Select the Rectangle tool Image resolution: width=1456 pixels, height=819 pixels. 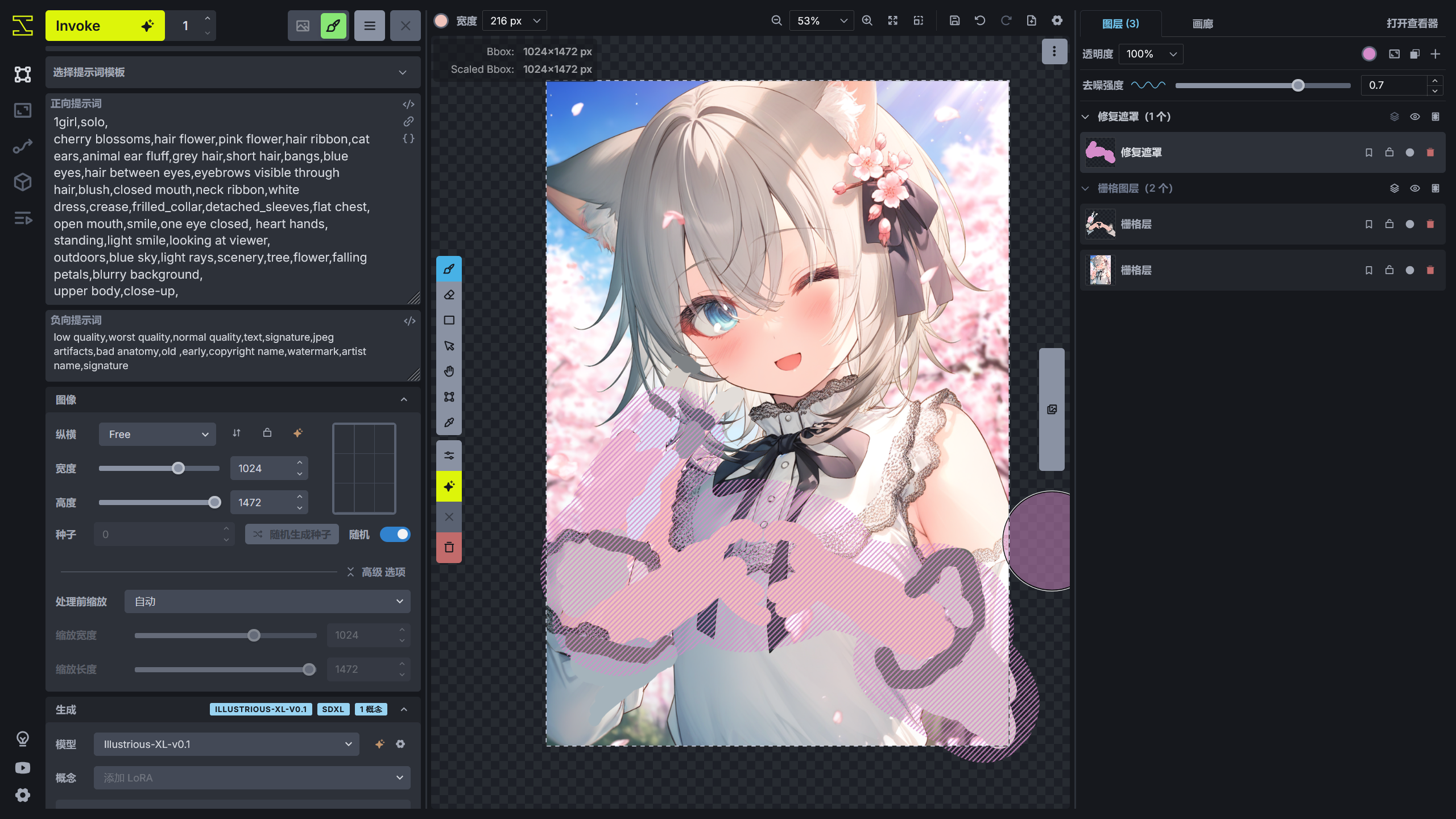(449, 320)
